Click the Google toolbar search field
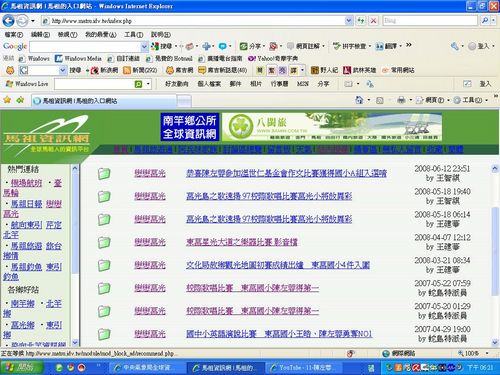 (x=85, y=46)
